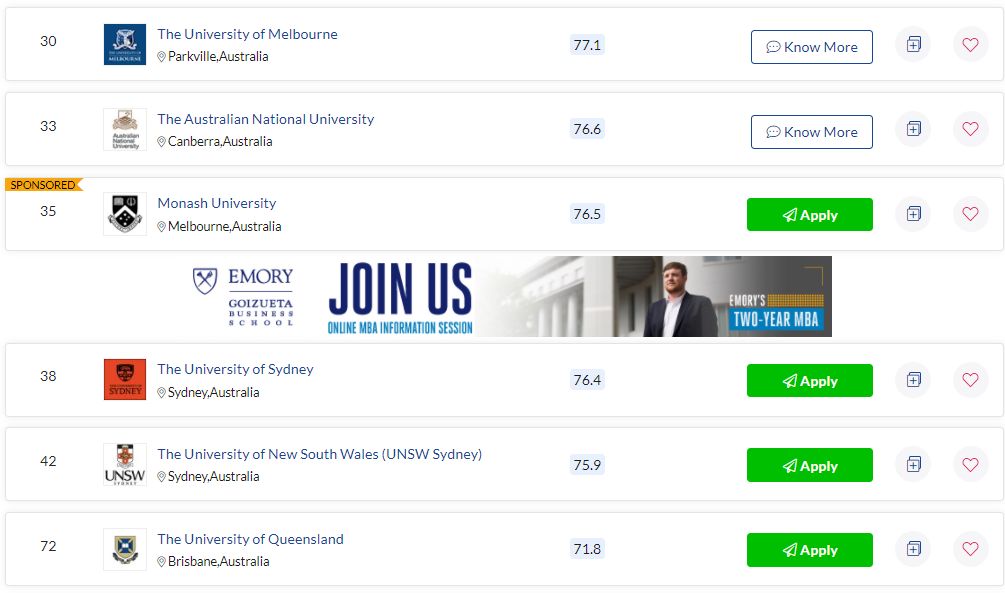Add University of Melbourne to compare list
This screenshot has height=593, width=1005.
click(x=913, y=44)
